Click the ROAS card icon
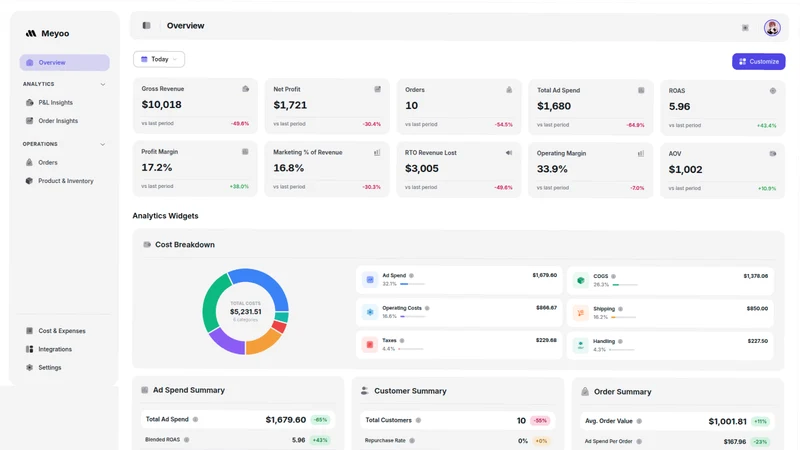This screenshot has width=800, height=450. coord(773,91)
